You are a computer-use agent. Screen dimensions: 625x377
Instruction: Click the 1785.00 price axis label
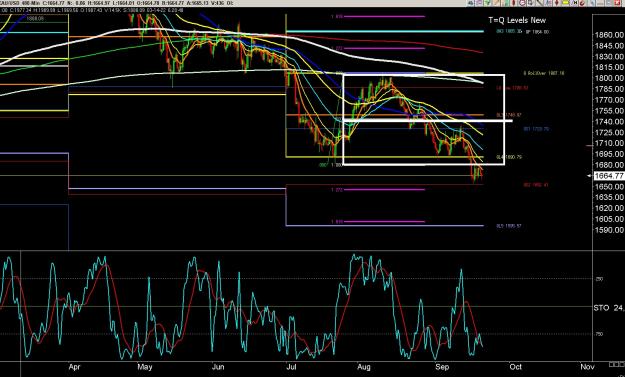[609, 89]
